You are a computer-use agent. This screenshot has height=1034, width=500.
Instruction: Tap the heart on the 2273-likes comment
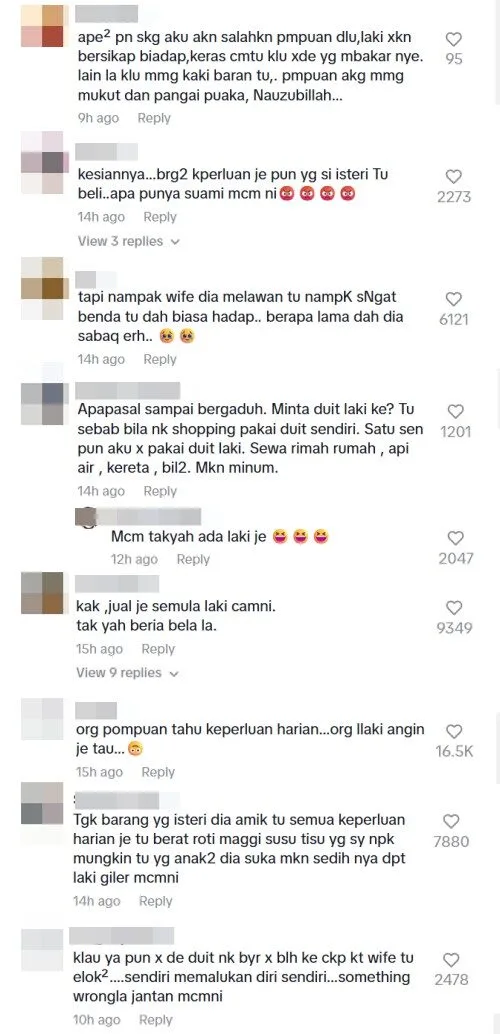[454, 177]
